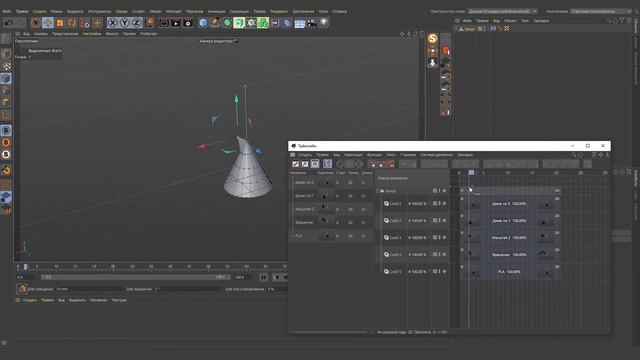Screen dimensions: 640x360
Task: Click the highlighted green Extrude generator icon
Action: click(239, 23)
